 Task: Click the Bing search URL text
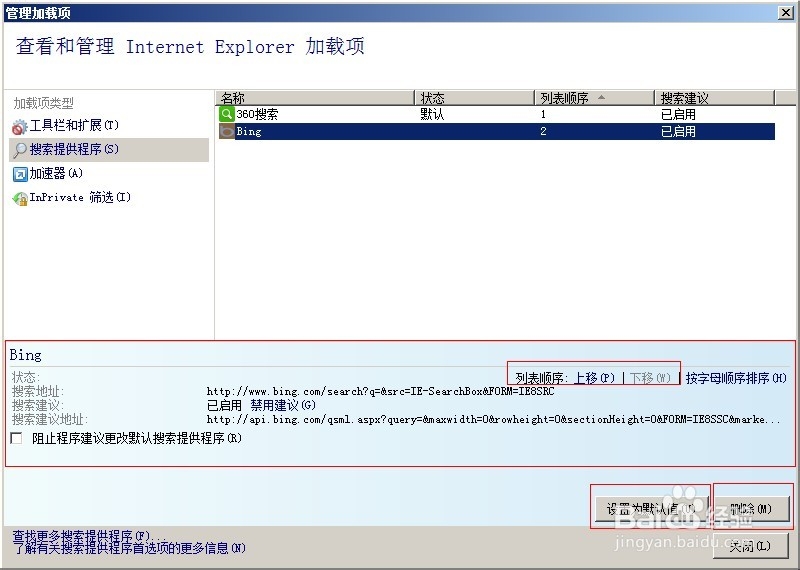tap(380, 392)
